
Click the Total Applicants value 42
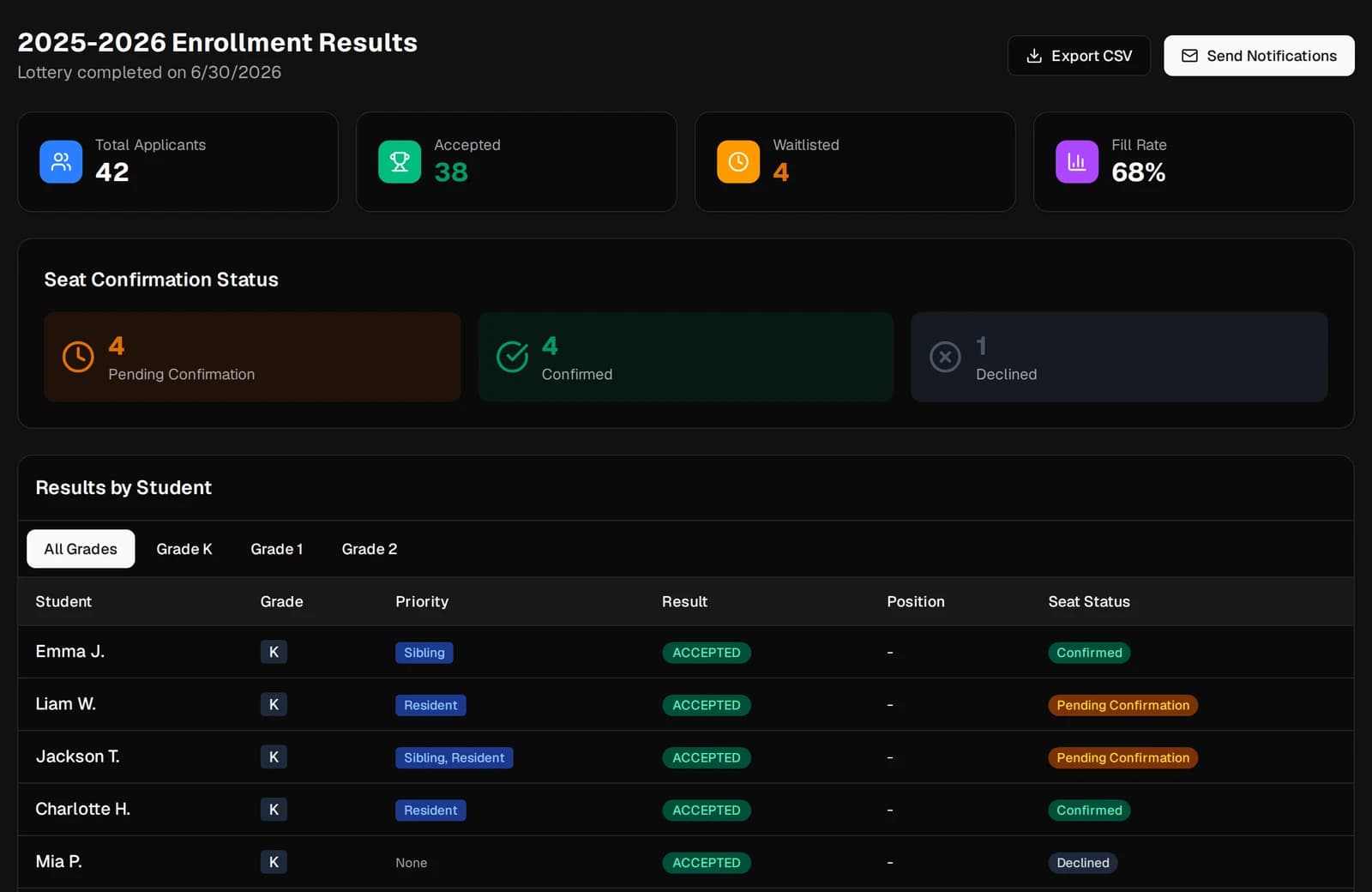click(112, 172)
